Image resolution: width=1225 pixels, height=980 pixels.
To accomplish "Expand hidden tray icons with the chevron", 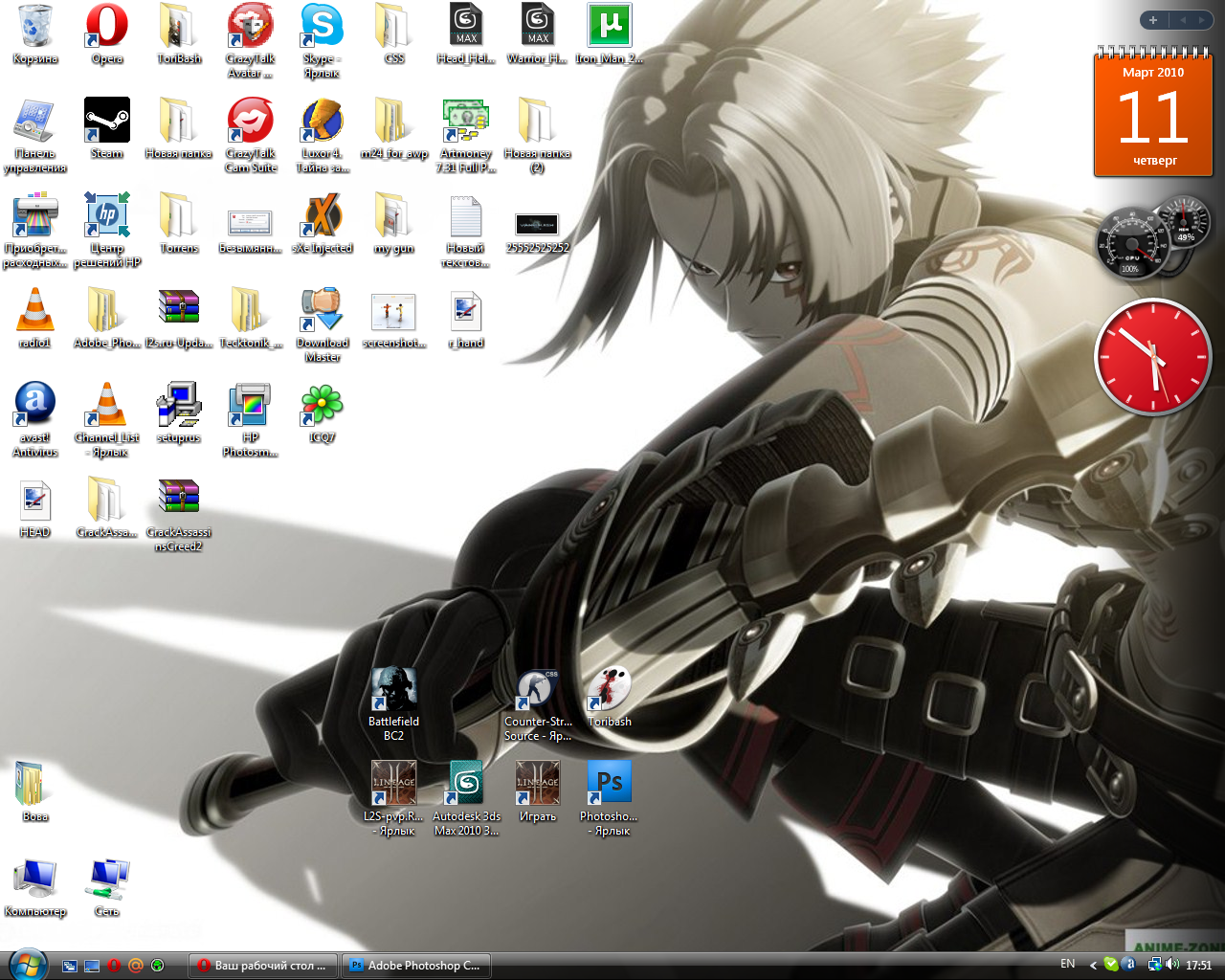I will tap(1093, 966).
